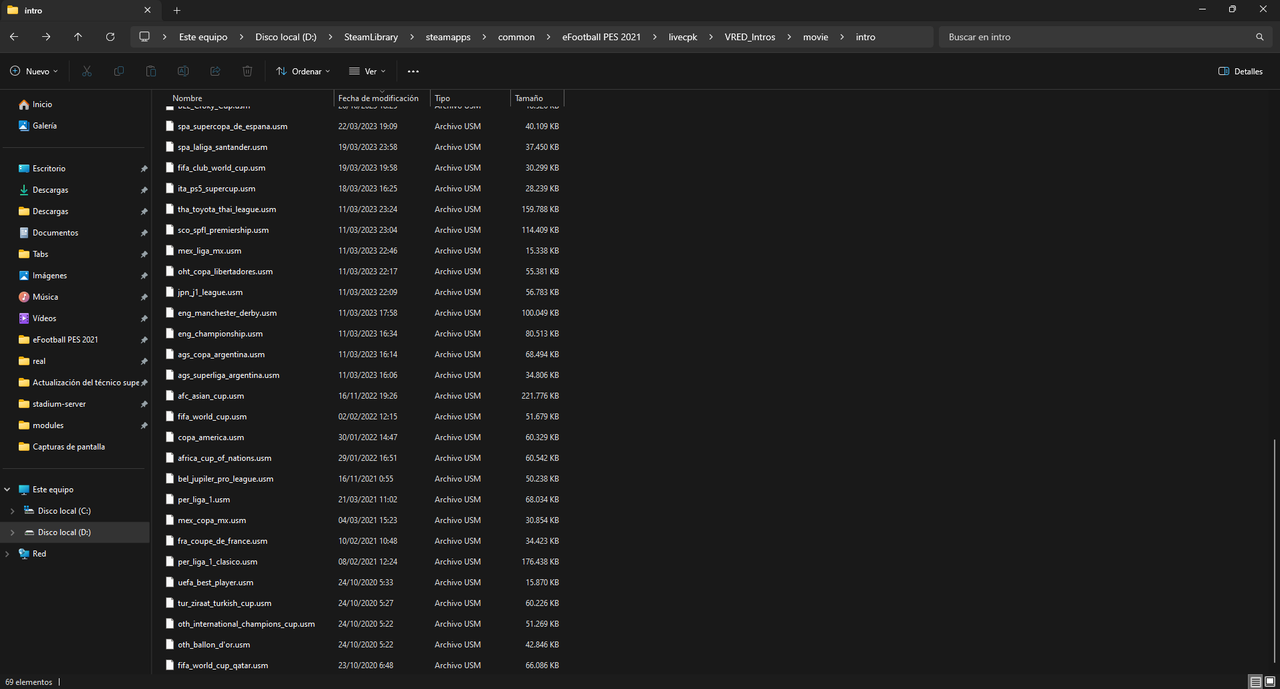Expand the Red network node
The image size is (1280, 689).
click(8, 553)
